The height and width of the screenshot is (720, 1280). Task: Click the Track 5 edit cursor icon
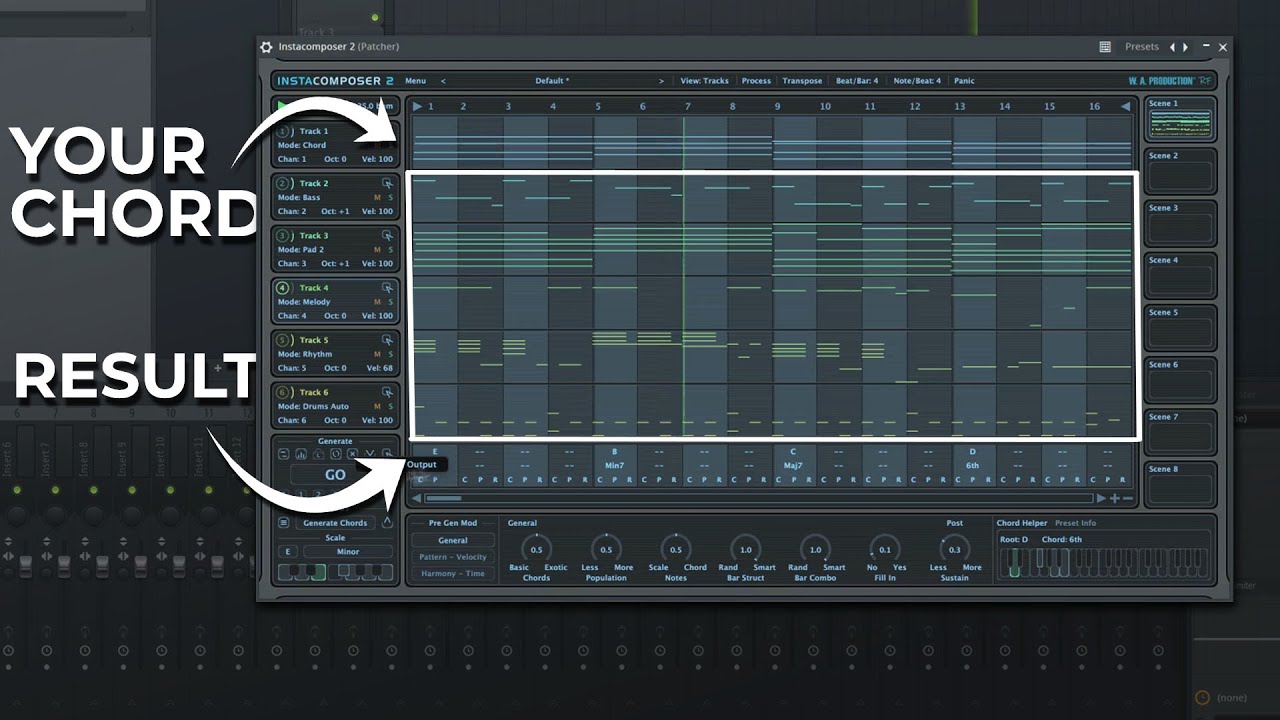click(x=387, y=340)
